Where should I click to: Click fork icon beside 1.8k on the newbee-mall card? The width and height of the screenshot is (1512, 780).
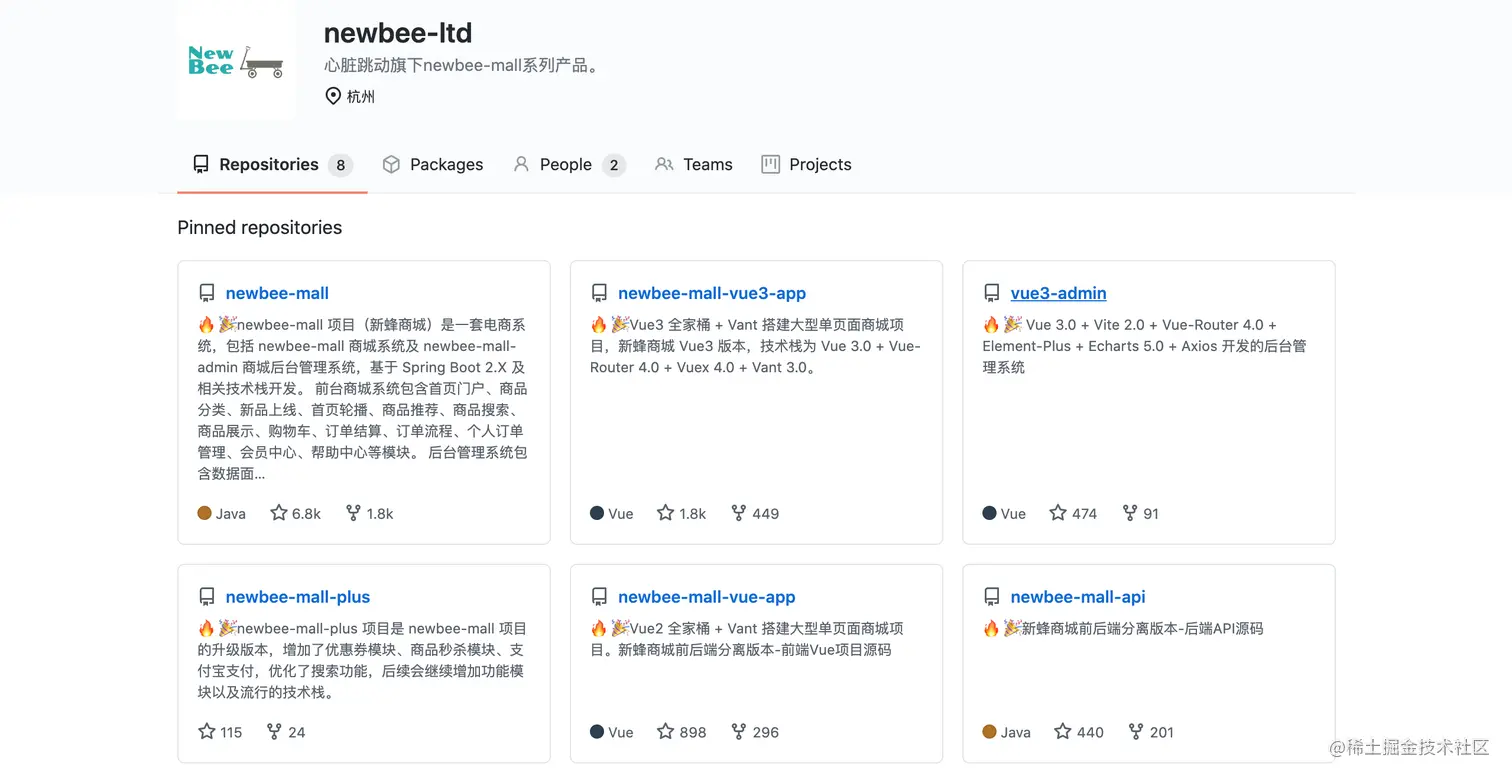(x=353, y=513)
